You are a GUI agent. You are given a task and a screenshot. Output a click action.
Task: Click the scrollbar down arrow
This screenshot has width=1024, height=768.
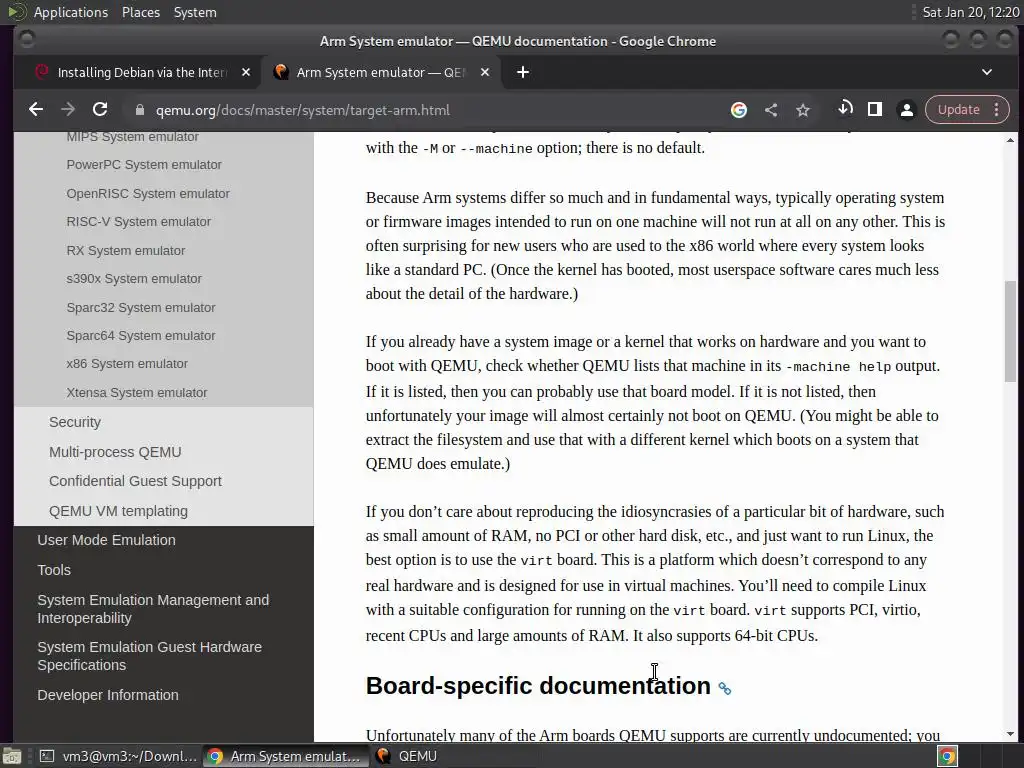pyautogui.click(x=1010, y=734)
